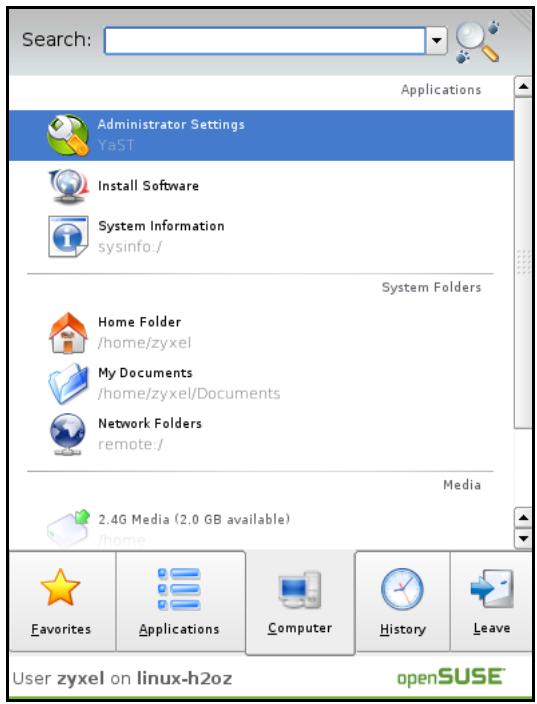Click the scrollbar up arrow at top
Viewport: 537px width, 704px height.
pos(523,86)
